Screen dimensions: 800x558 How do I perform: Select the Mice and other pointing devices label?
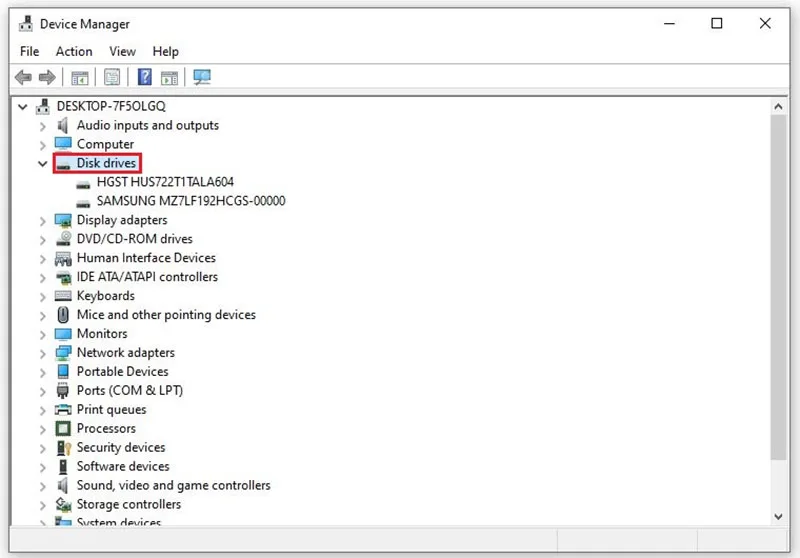[166, 315]
